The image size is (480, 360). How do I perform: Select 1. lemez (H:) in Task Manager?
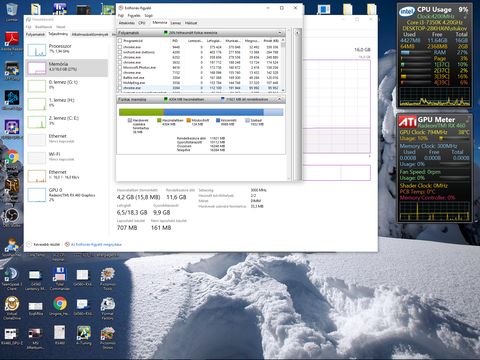67,104
